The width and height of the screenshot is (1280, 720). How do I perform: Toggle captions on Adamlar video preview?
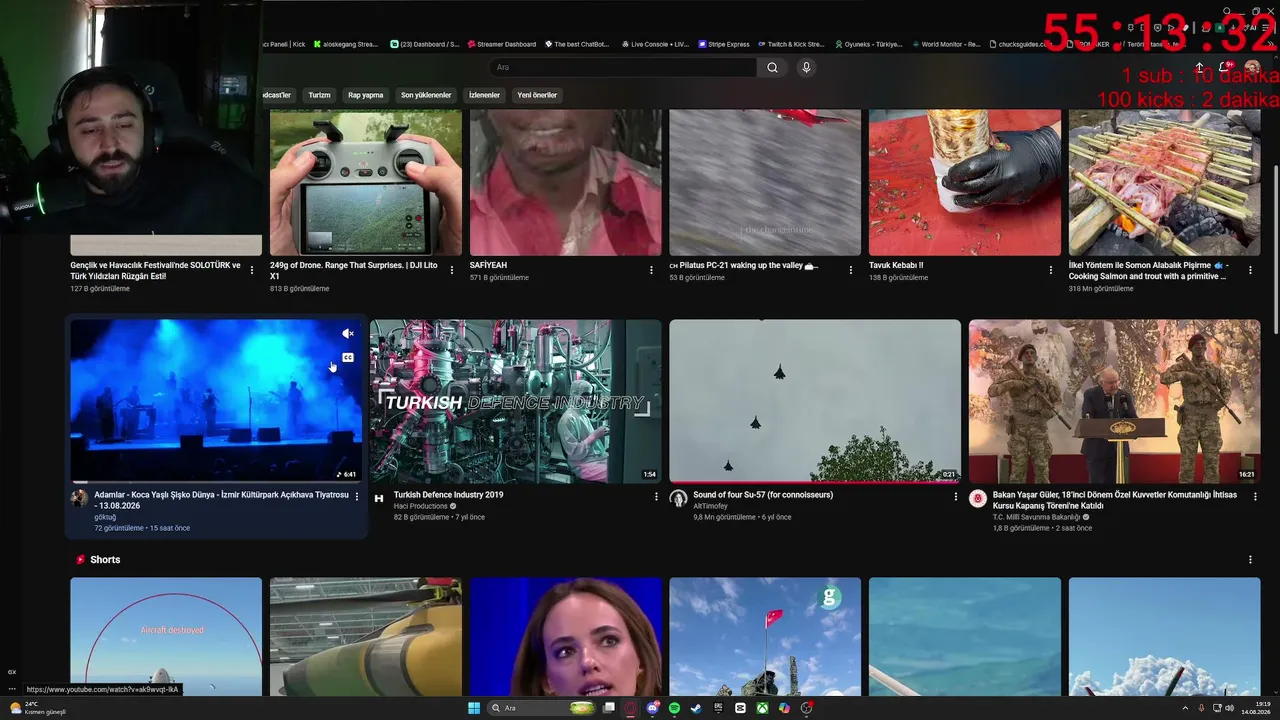coord(348,357)
